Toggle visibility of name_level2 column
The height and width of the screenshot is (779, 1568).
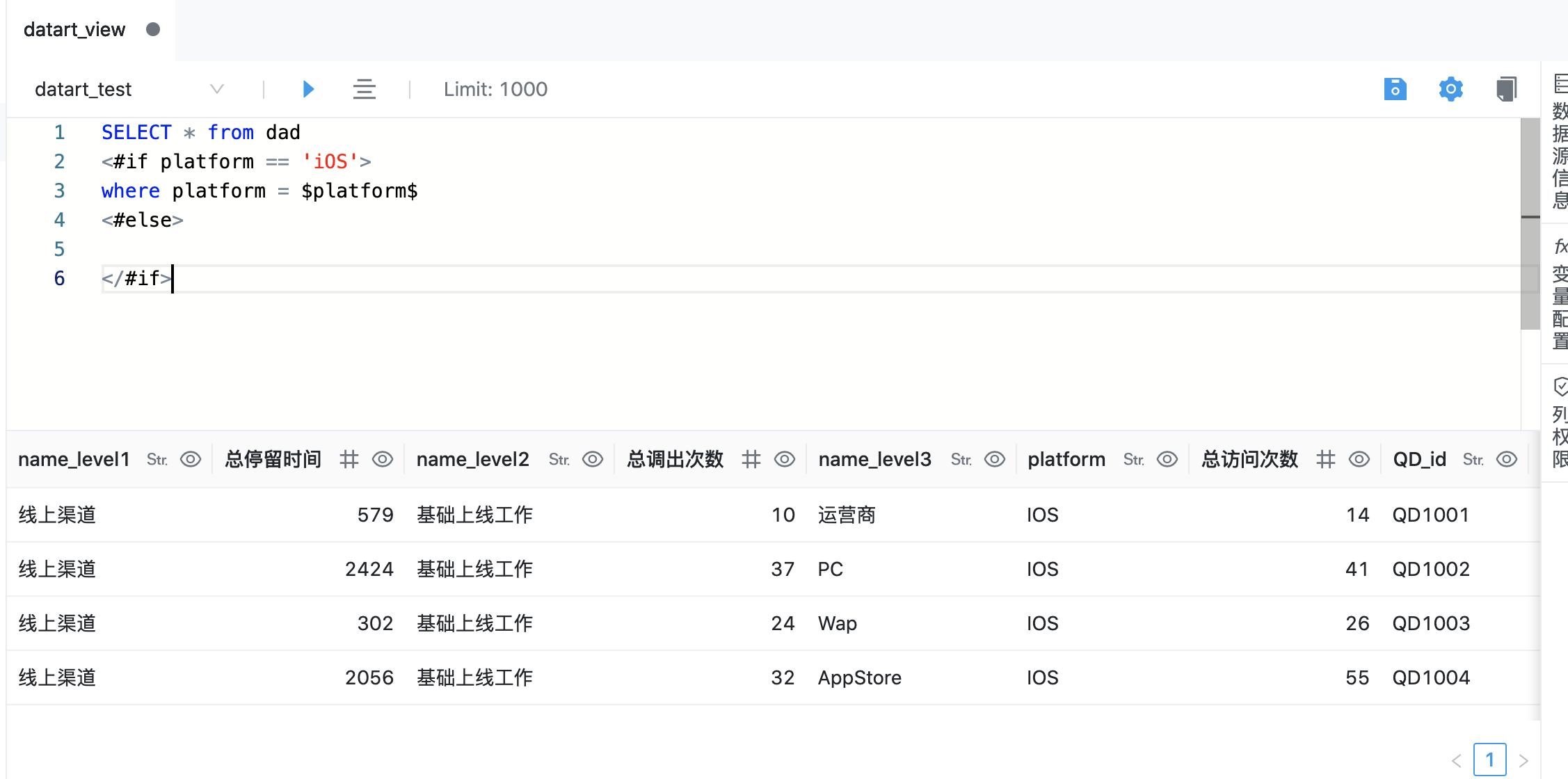tap(593, 459)
